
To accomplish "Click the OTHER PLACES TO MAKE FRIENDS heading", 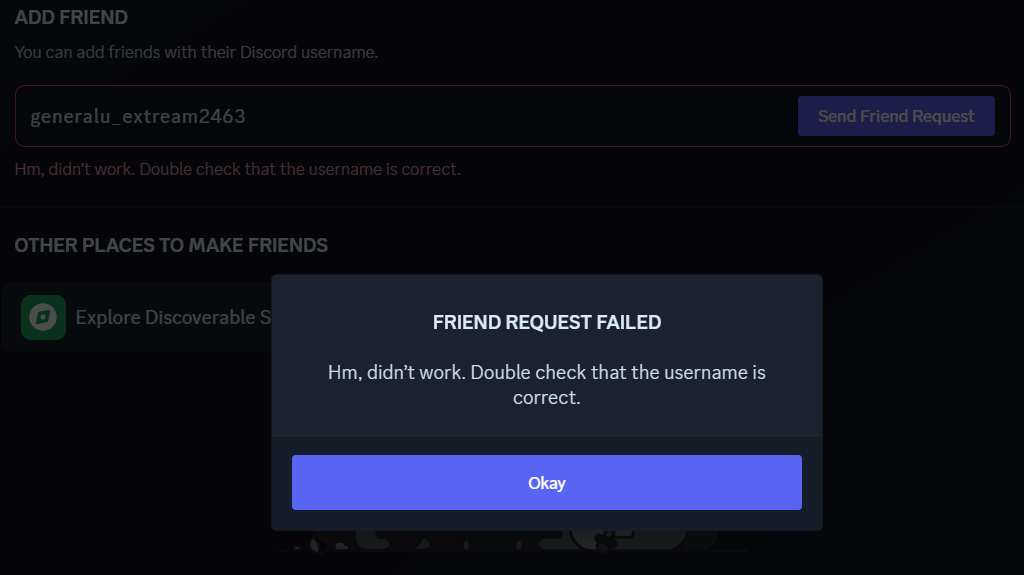I will click(171, 245).
